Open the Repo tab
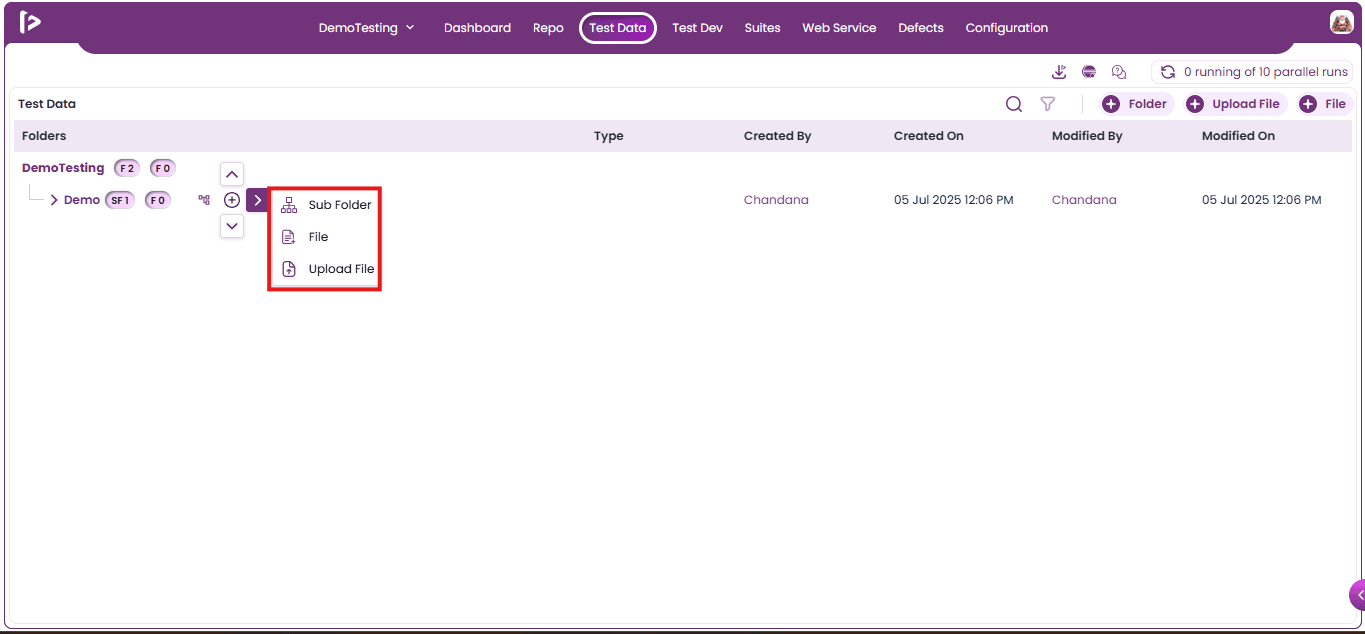The width and height of the screenshot is (1365, 634). (x=548, y=28)
